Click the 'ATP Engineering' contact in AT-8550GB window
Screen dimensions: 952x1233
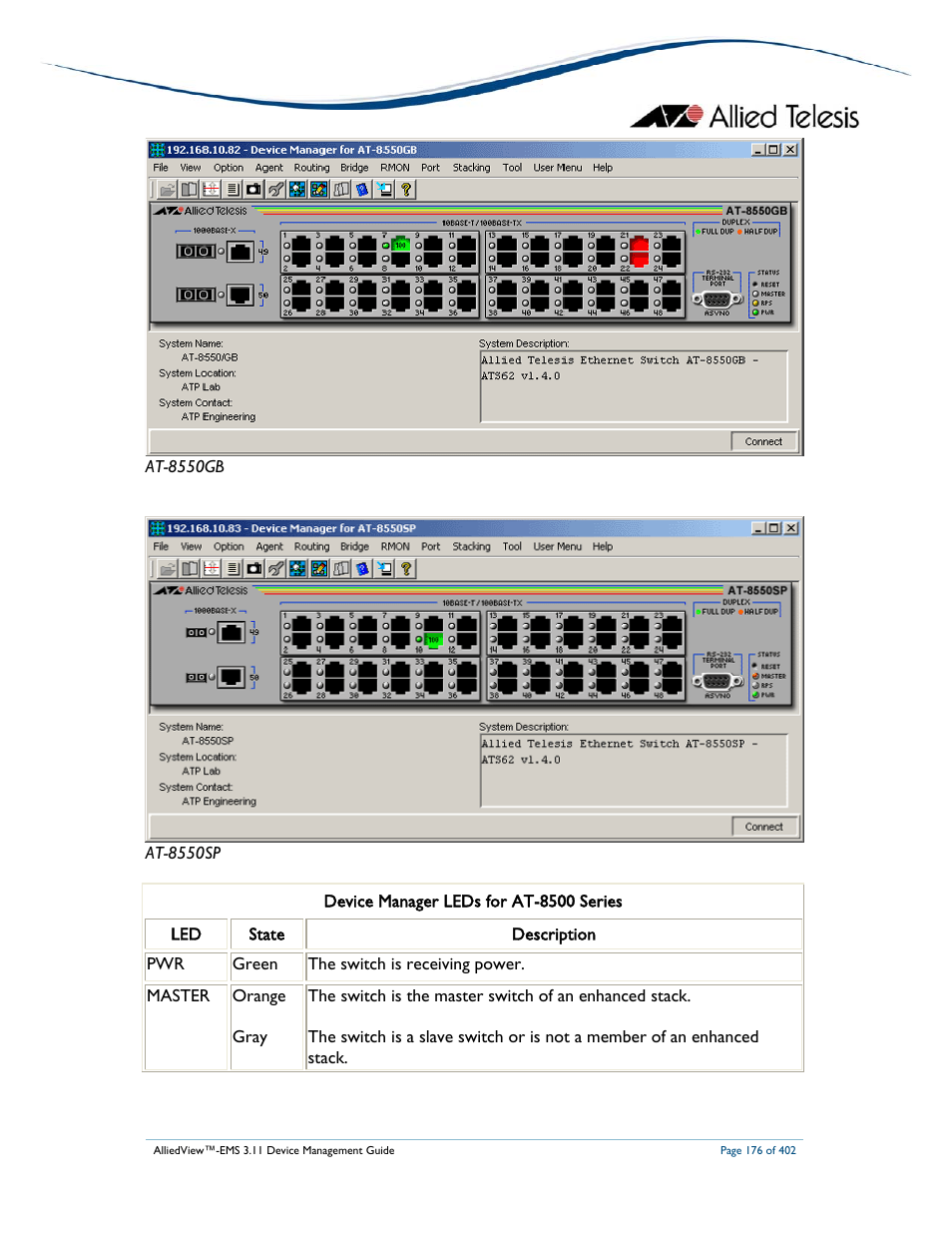219,417
